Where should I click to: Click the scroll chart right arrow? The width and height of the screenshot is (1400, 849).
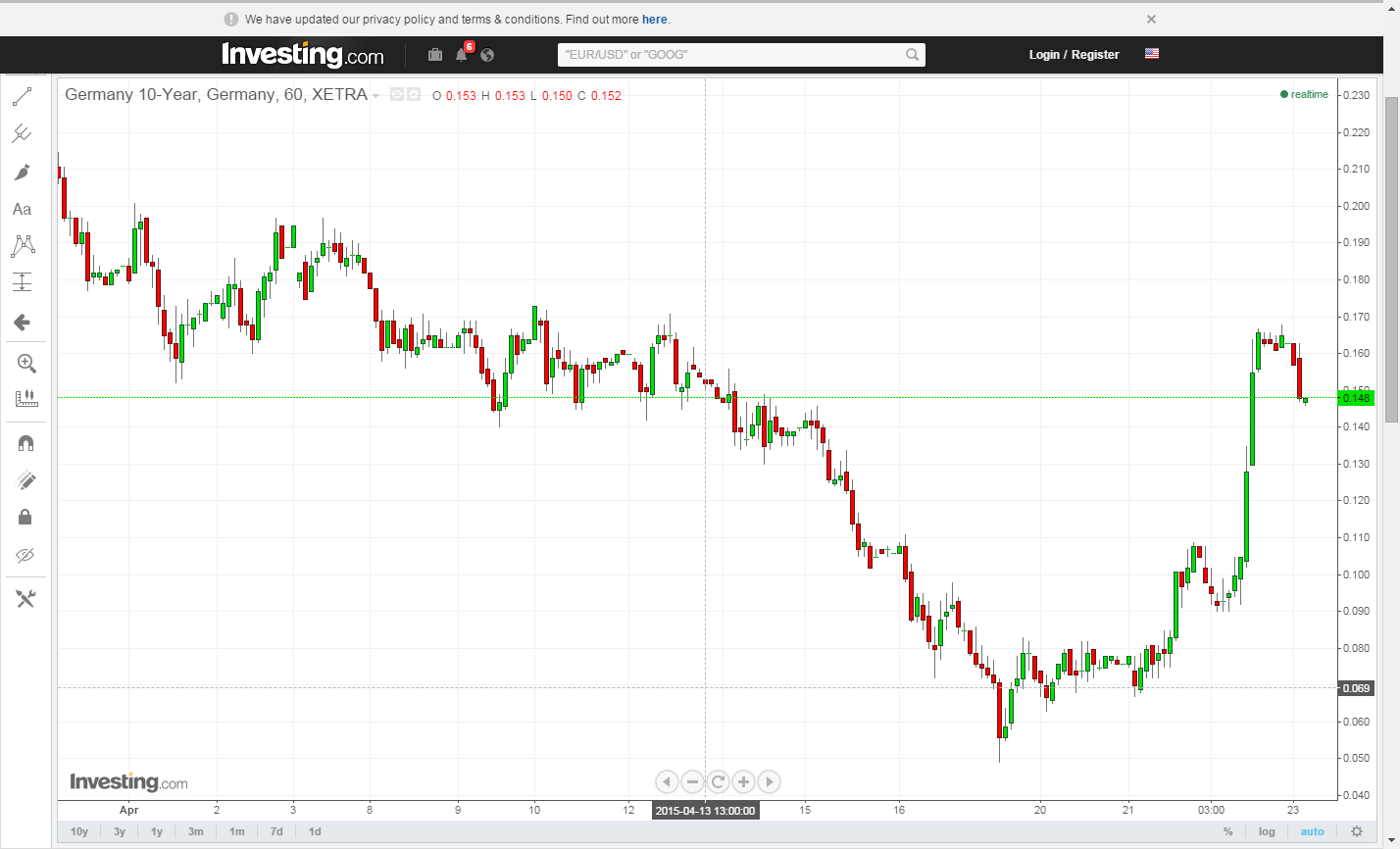(769, 781)
